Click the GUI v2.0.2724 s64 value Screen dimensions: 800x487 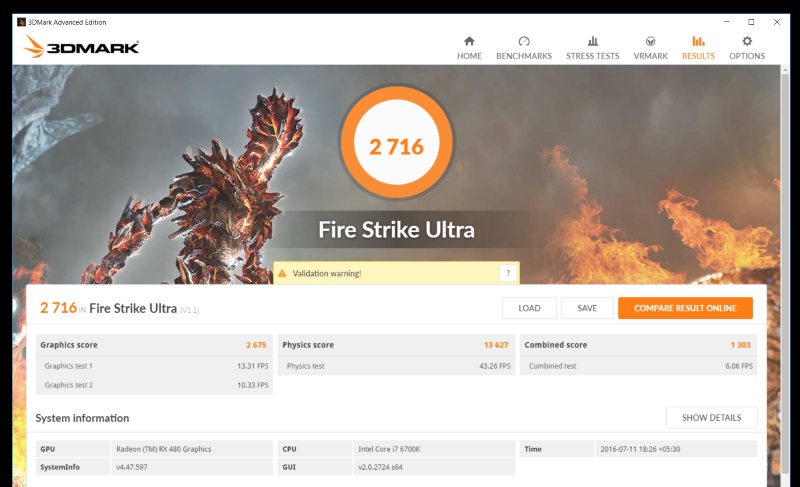click(380, 467)
